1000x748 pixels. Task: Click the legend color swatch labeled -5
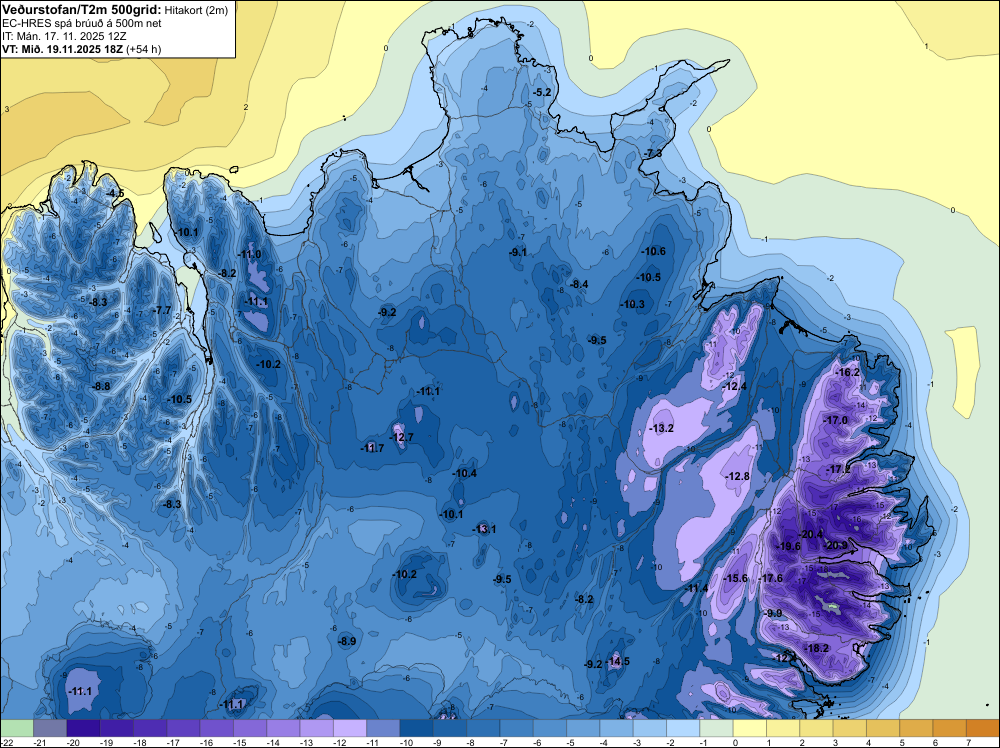[x=583, y=728]
